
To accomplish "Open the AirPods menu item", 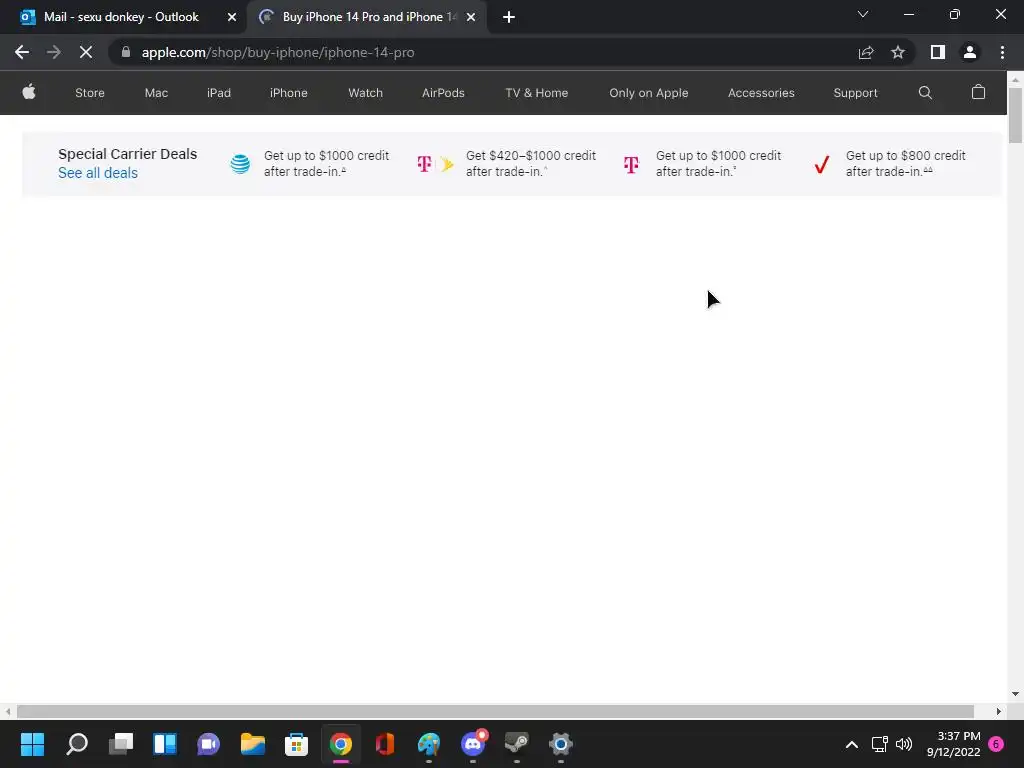I will (x=443, y=93).
